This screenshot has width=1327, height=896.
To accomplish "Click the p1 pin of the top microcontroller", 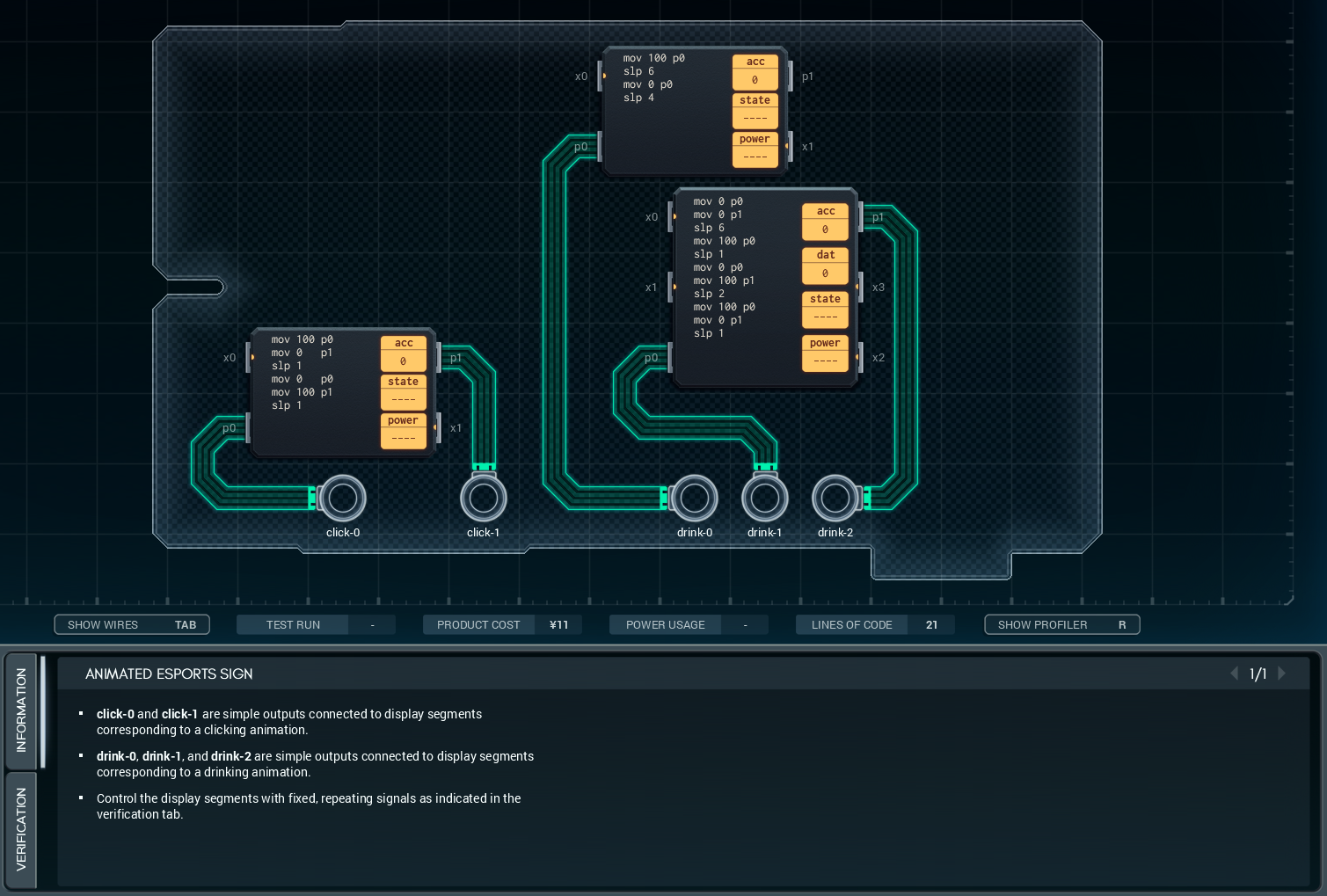I will (x=791, y=76).
